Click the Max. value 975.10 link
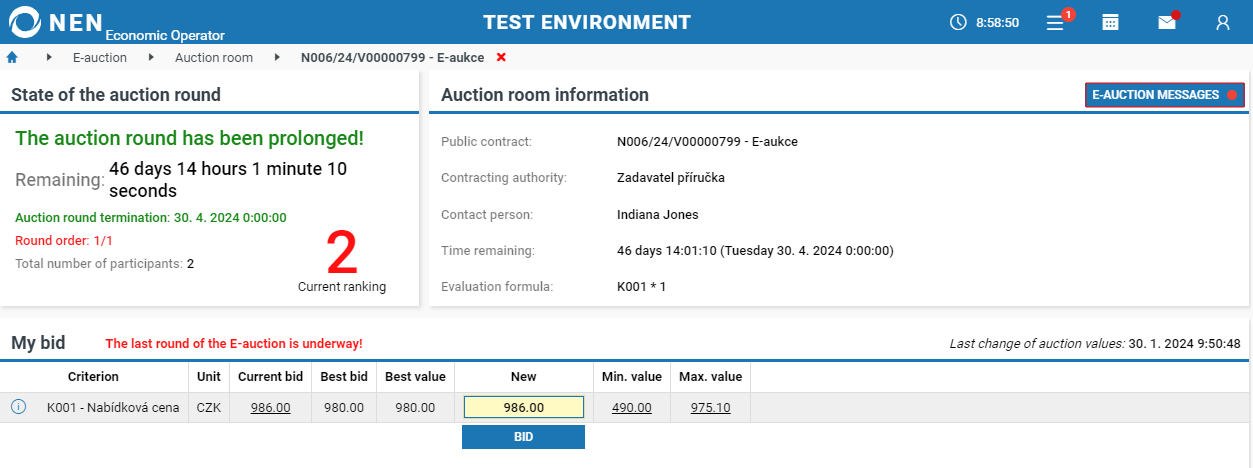This screenshot has width=1253, height=468. tap(710, 407)
